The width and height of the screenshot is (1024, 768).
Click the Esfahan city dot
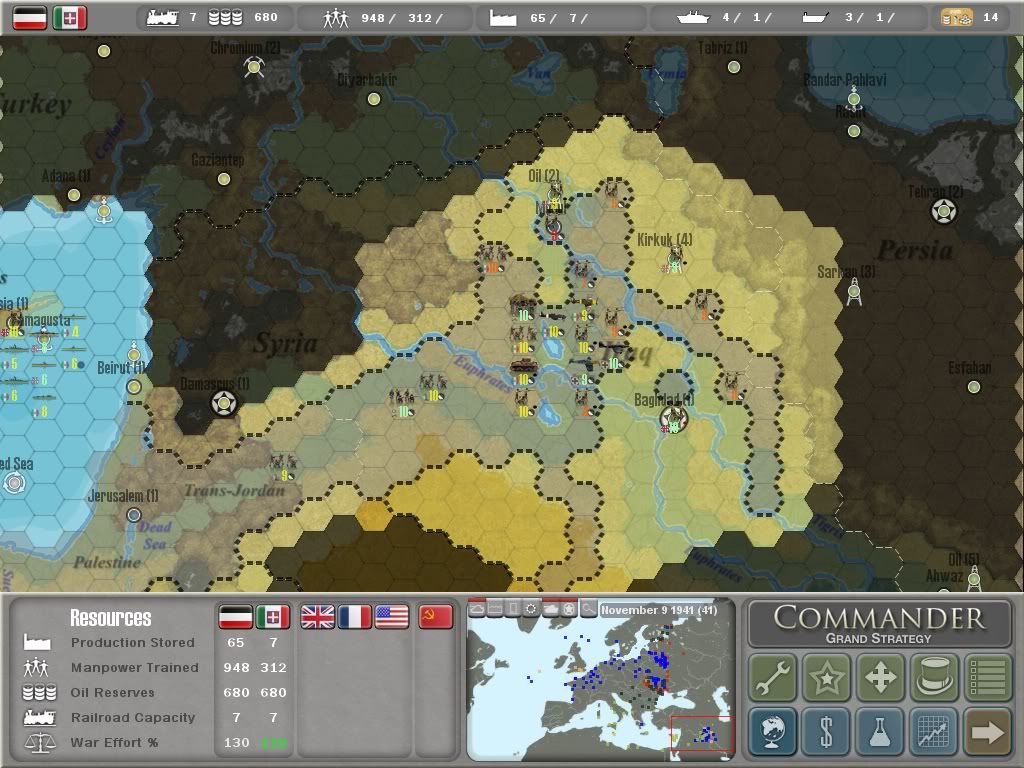click(974, 387)
